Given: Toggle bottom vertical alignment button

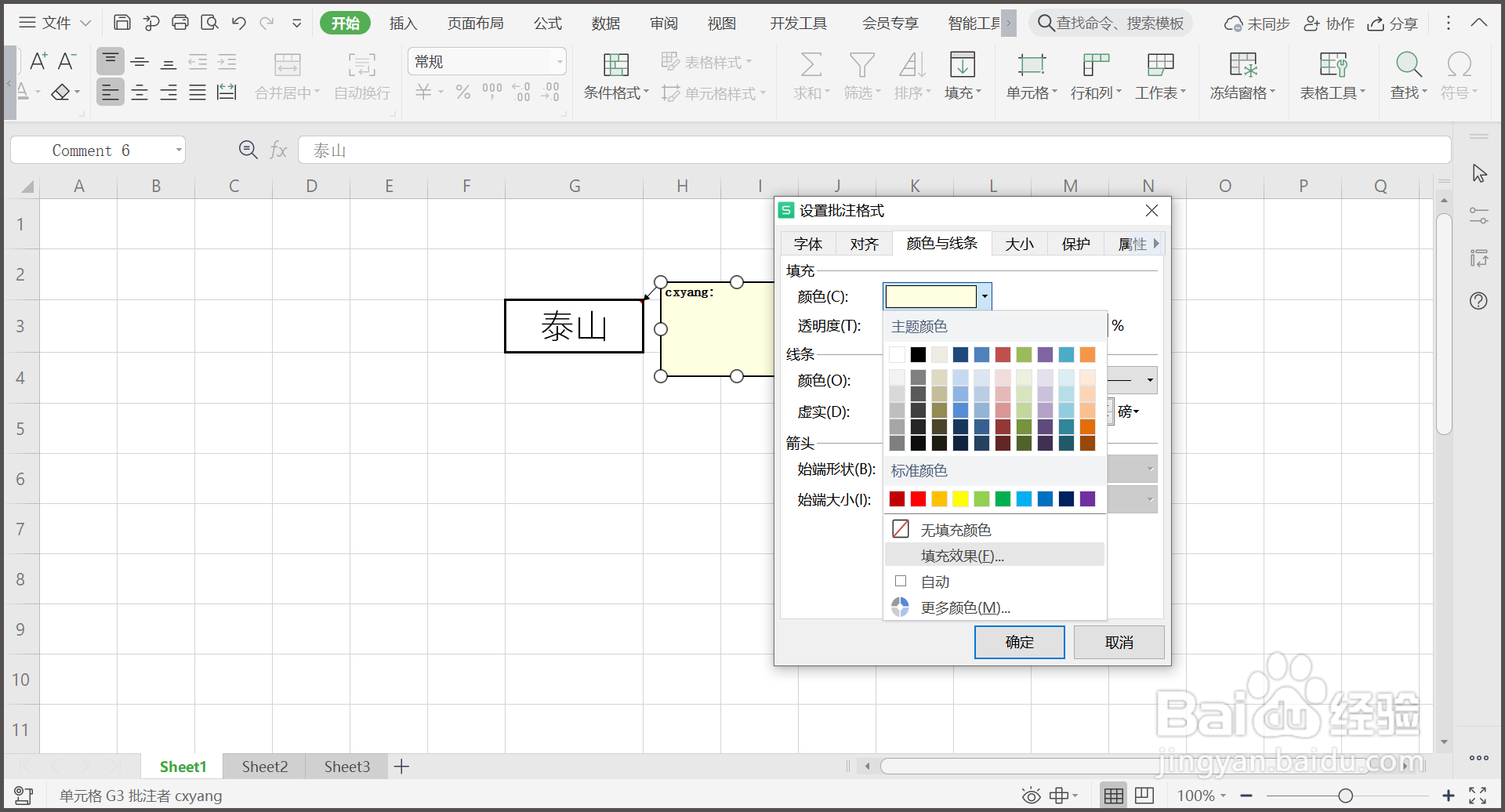Looking at the screenshot, I should coord(169,61).
